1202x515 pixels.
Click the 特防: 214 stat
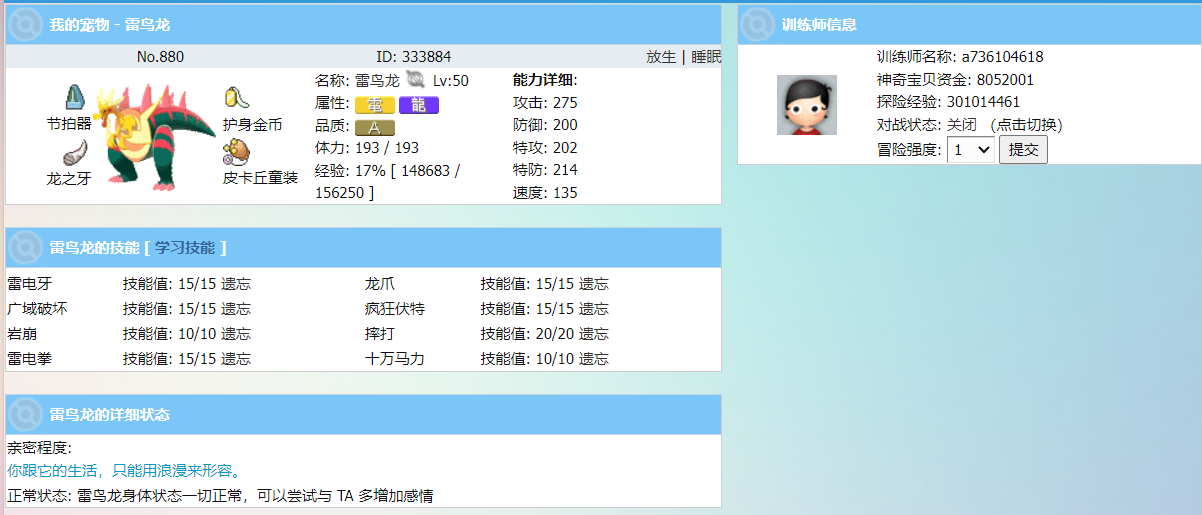pyautogui.click(x=545, y=170)
